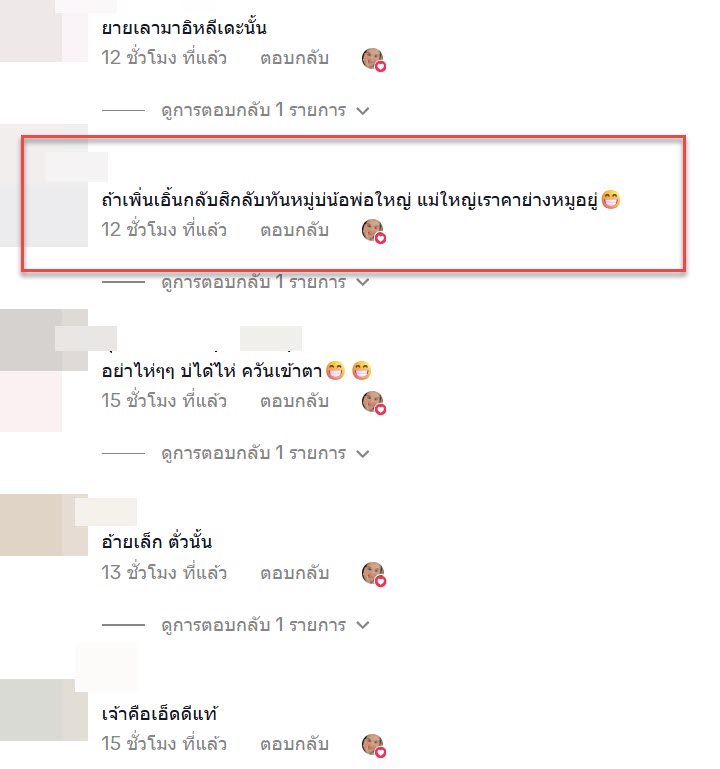Click ตอบกลับ in the red highlighted comment

[x=294, y=230]
